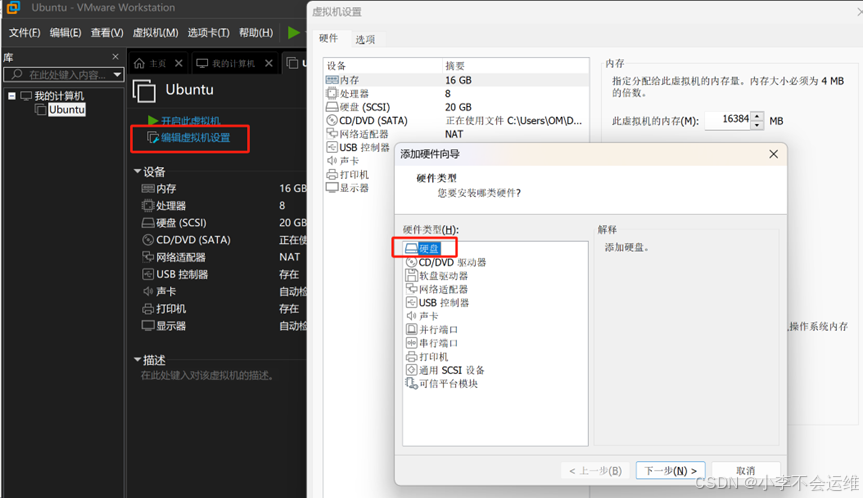Select USB 控制器 in the wizard hardware list

click(x=437, y=303)
